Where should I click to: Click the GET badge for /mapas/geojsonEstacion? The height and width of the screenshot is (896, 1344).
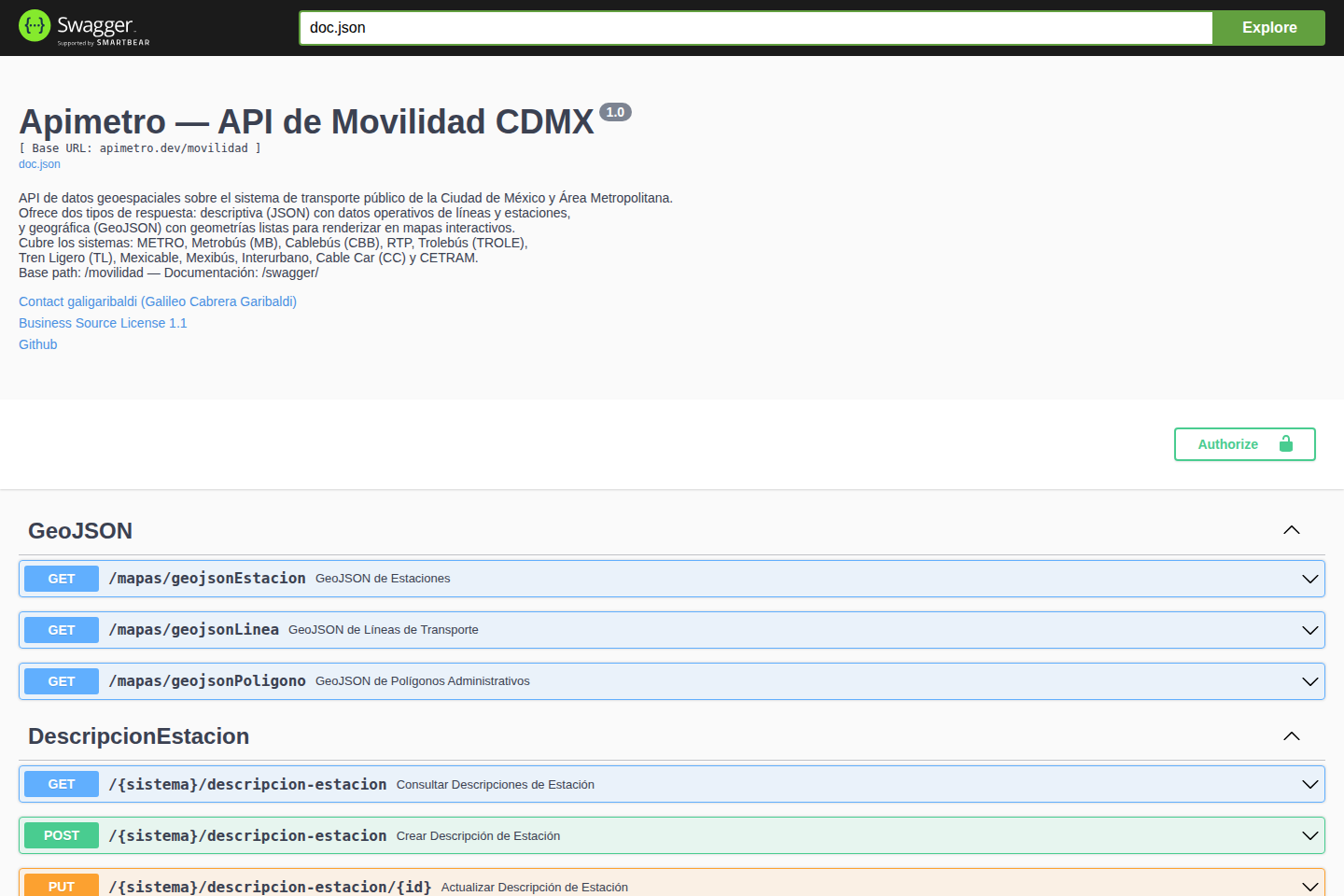[62, 579]
